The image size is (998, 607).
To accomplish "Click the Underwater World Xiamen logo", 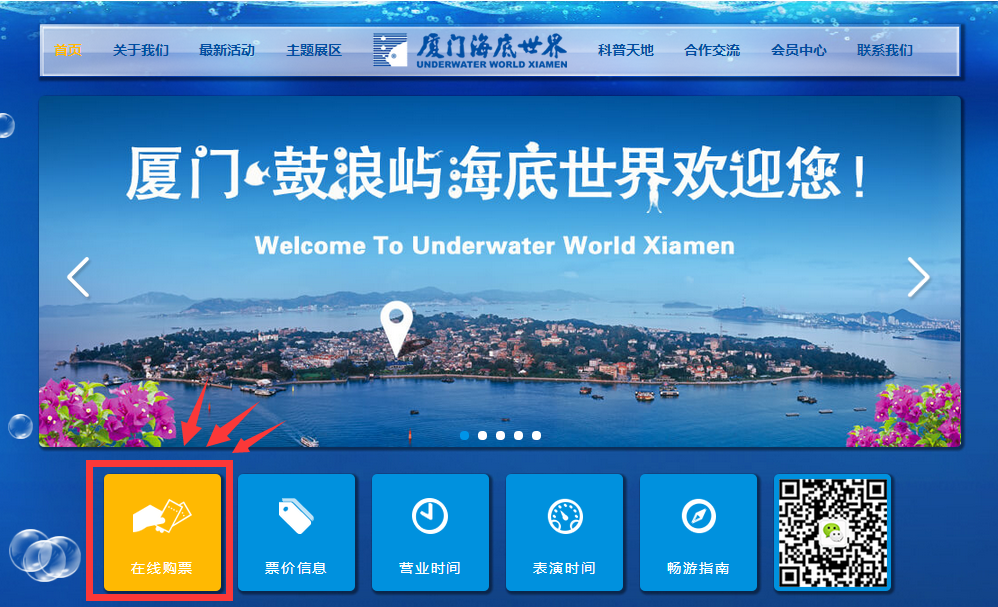I will [x=470, y=50].
